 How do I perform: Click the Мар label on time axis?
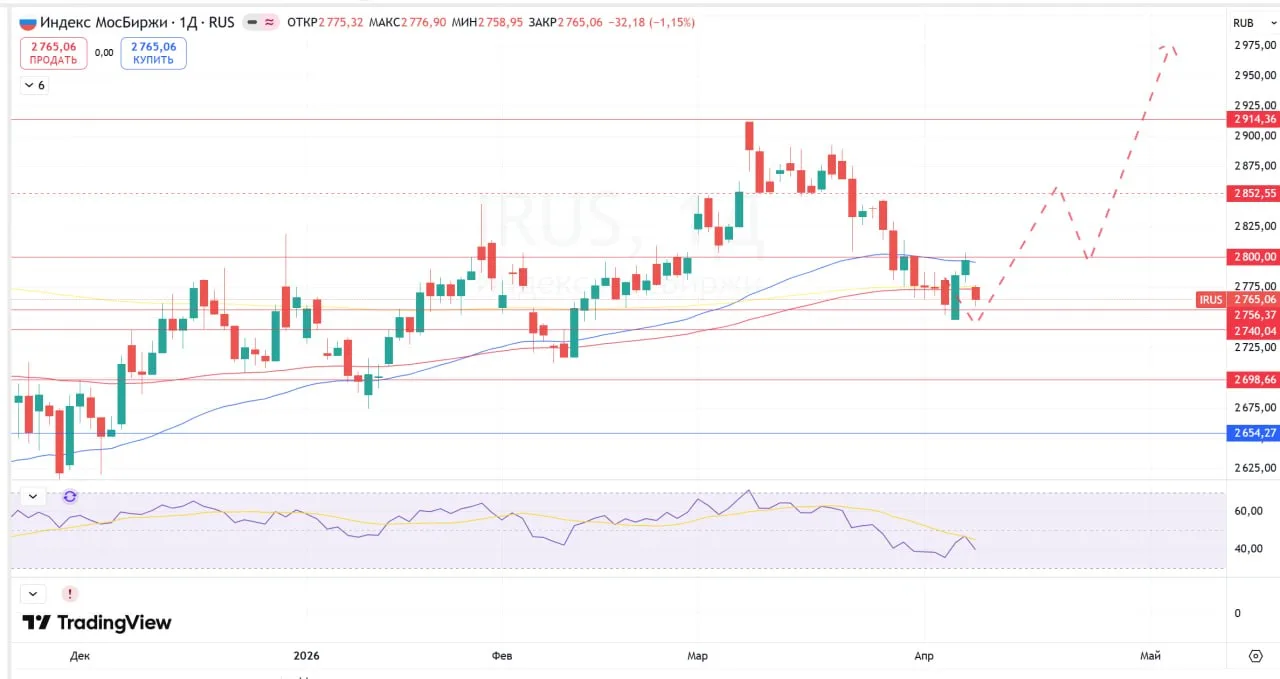pos(698,656)
